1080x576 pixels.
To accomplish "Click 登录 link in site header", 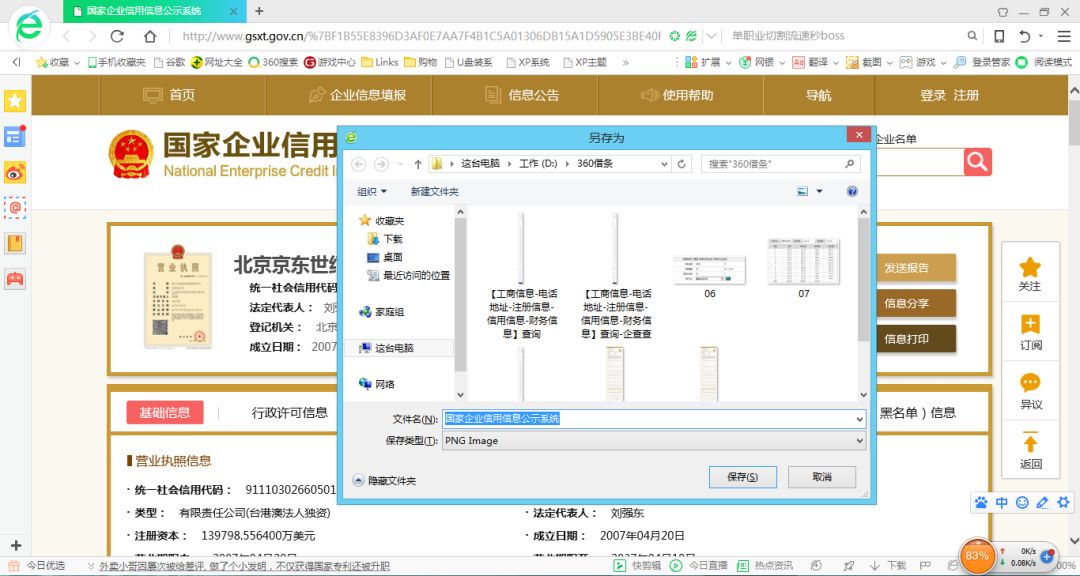I will [933, 95].
